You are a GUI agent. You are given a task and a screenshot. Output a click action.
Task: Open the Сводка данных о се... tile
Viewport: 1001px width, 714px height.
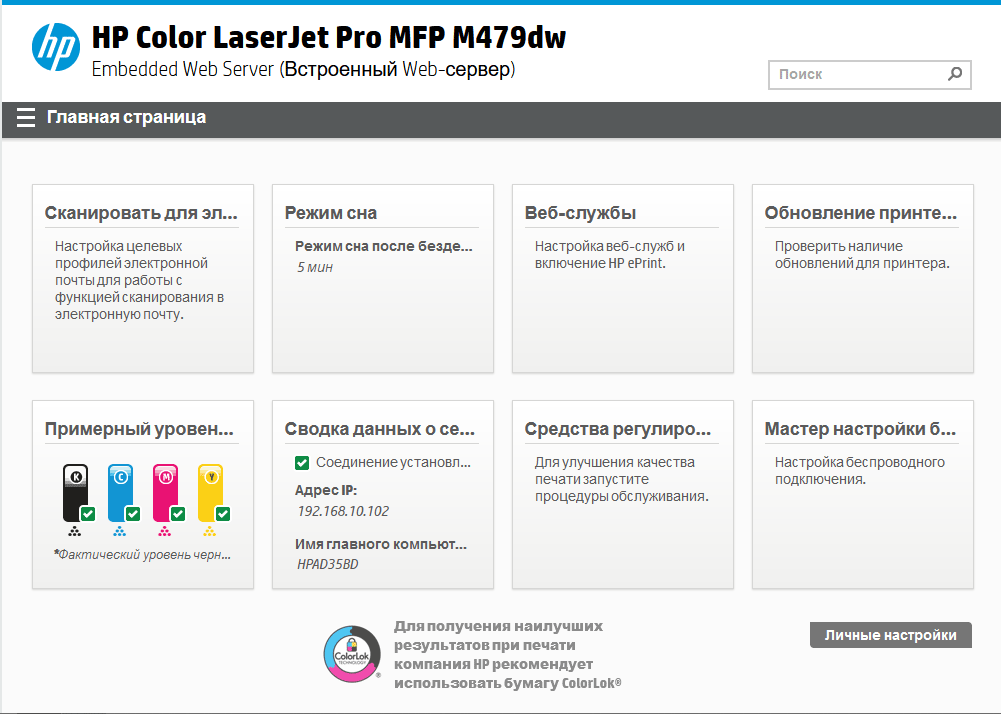coord(383,494)
